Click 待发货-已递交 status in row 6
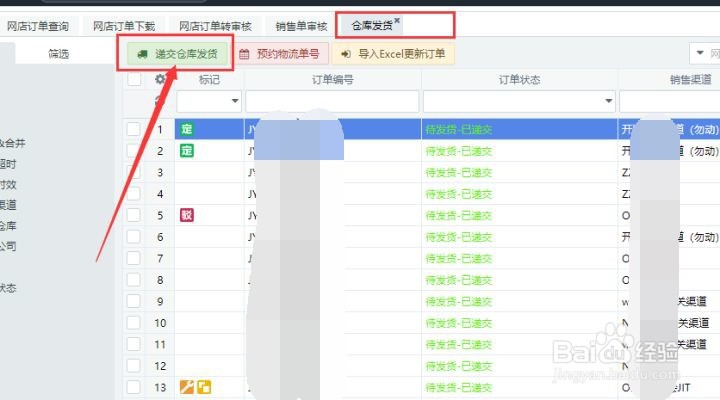Image resolution: width=720 pixels, height=400 pixels. pyautogui.click(x=458, y=237)
